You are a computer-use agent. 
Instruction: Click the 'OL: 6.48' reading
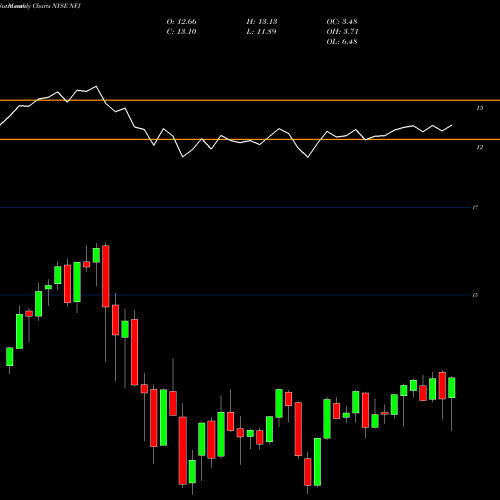pos(342,42)
